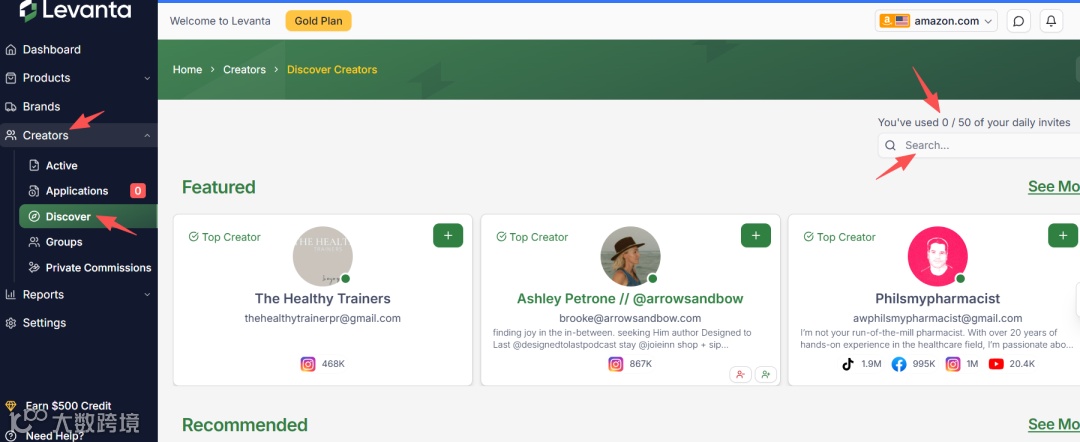Click brooke@arrowsandbow.com email
Image resolution: width=1080 pixels, height=442 pixels.
click(630, 318)
